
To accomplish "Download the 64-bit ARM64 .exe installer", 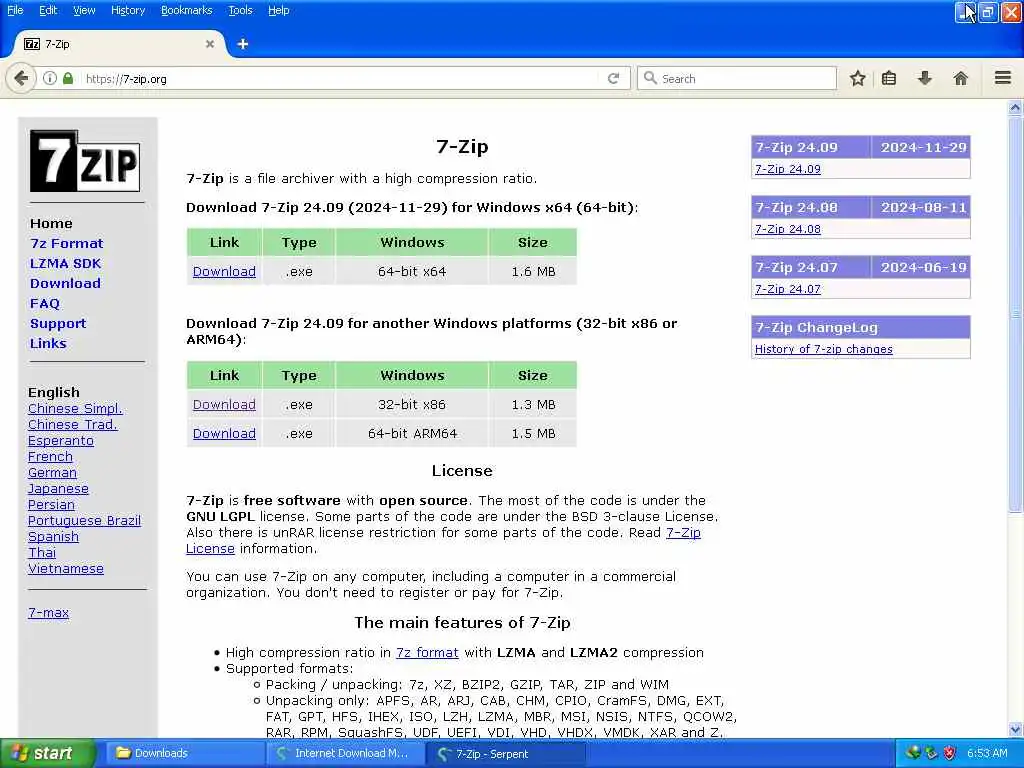I will (x=224, y=433).
